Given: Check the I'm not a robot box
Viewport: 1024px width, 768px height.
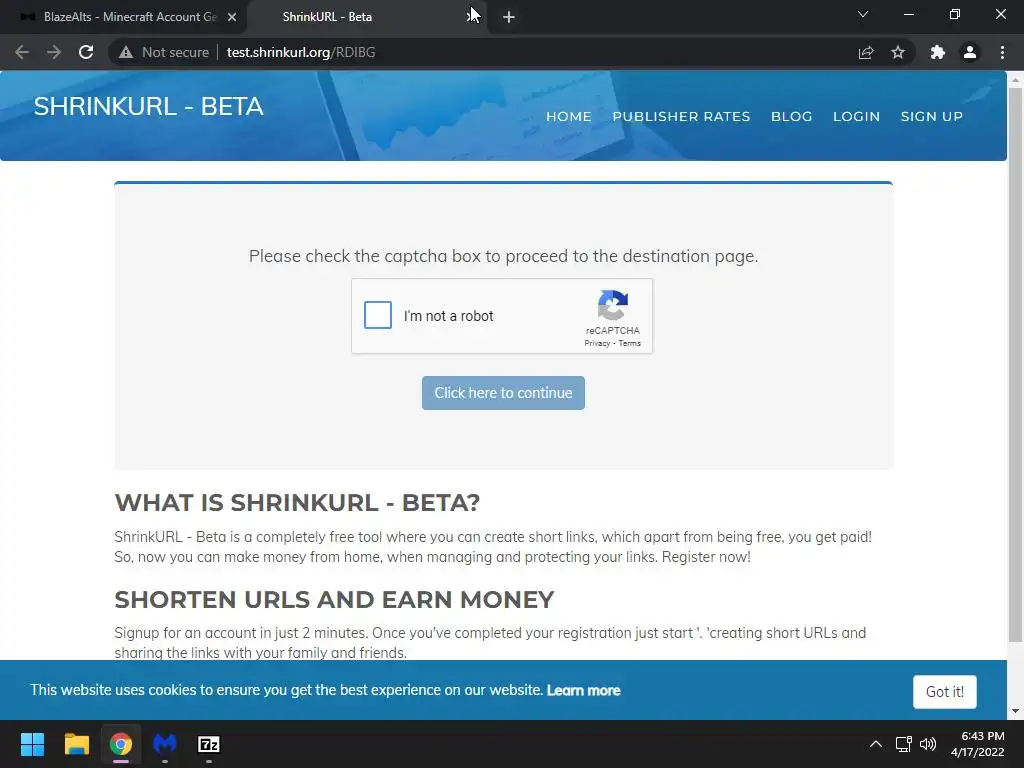Looking at the screenshot, I should (x=377, y=315).
